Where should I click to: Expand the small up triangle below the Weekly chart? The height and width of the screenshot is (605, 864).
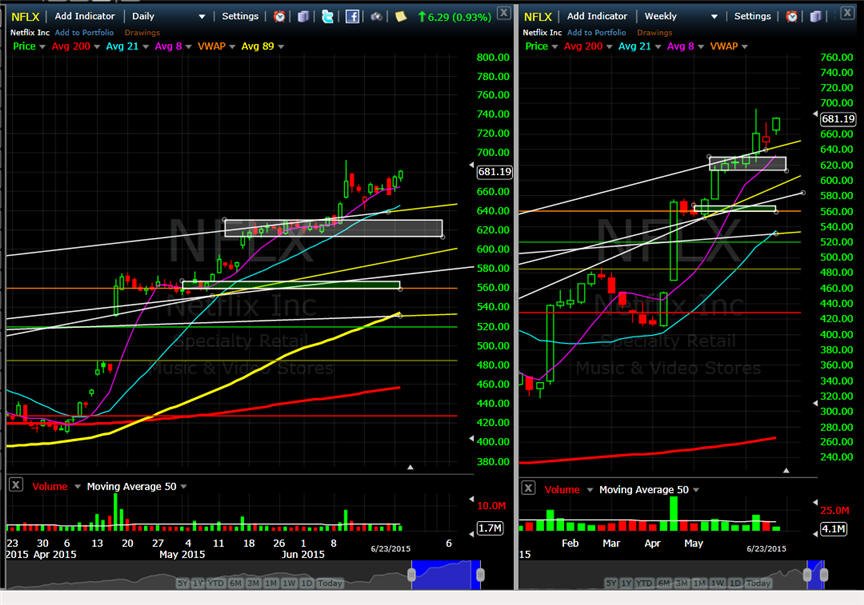coord(786,471)
